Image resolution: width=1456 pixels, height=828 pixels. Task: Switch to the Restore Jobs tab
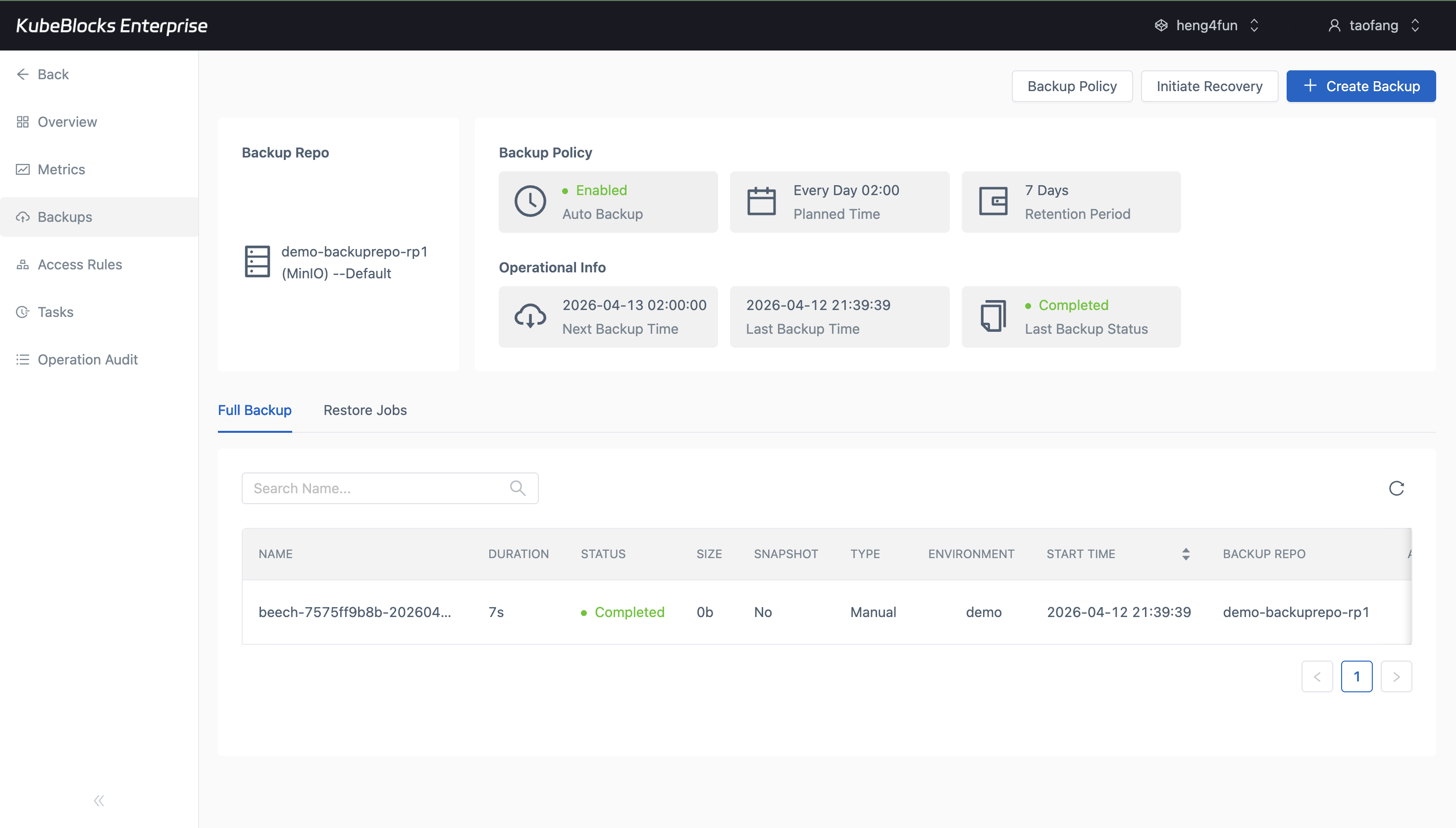pyautogui.click(x=365, y=410)
